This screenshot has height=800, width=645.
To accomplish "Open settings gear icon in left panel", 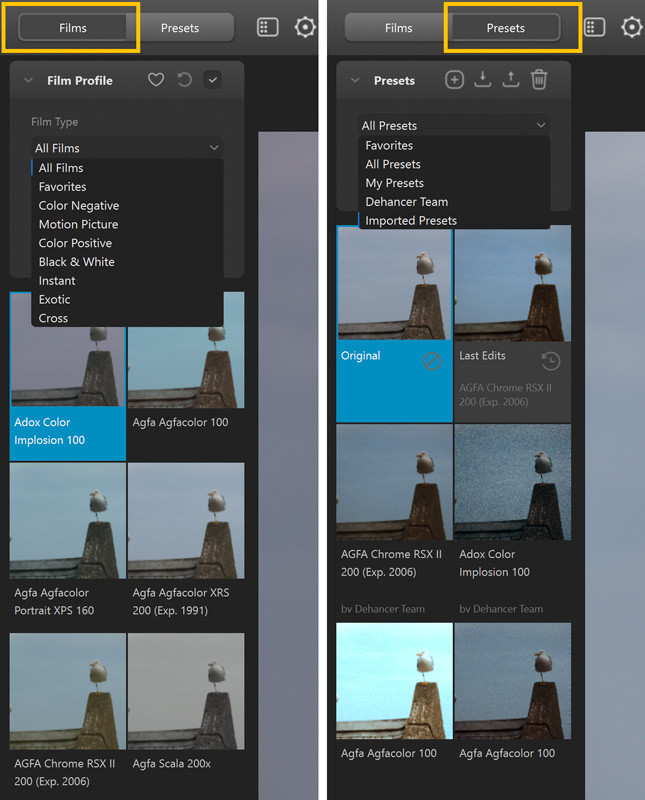I will [x=305, y=27].
